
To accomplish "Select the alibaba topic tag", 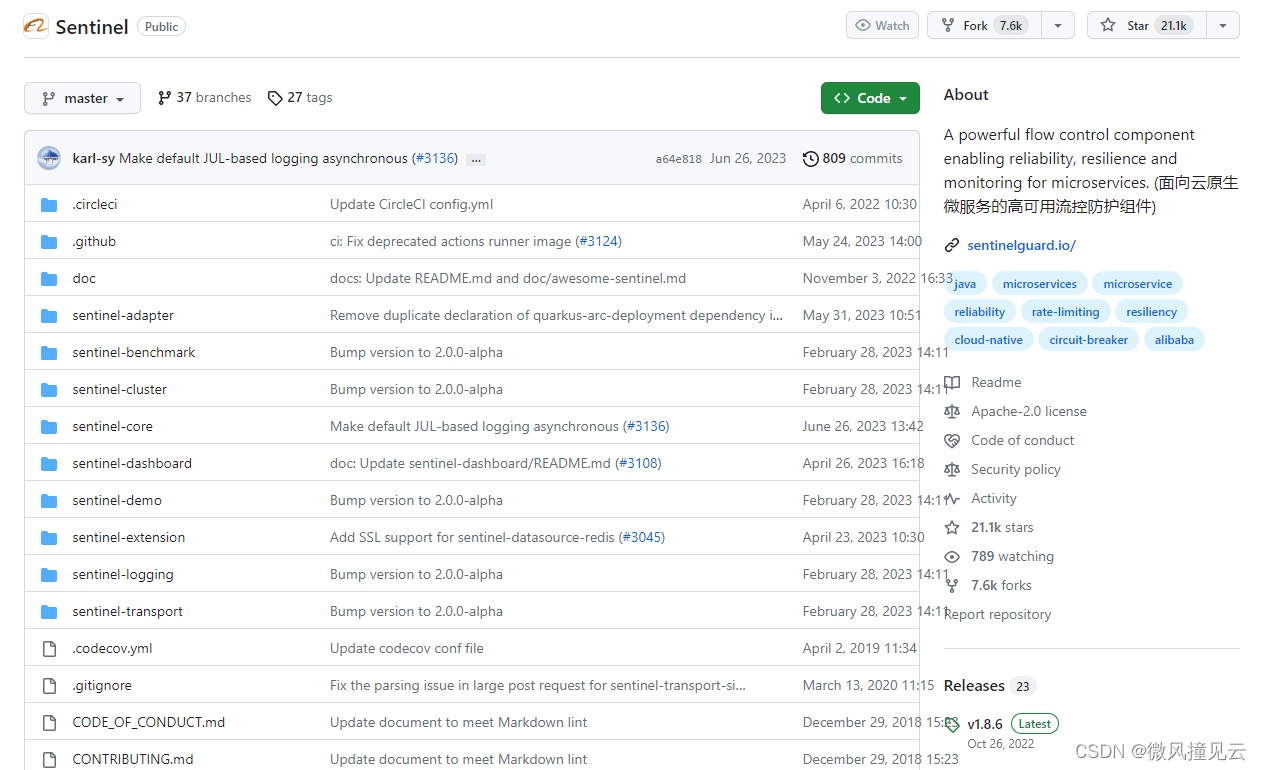I will [1174, 340].
